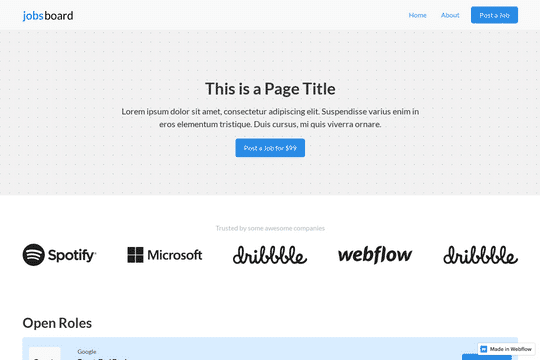This screenshot has width=540, height=360.
Task: Click the Google company name in job card
Action: pyautogui.click(x=87, y=351)
